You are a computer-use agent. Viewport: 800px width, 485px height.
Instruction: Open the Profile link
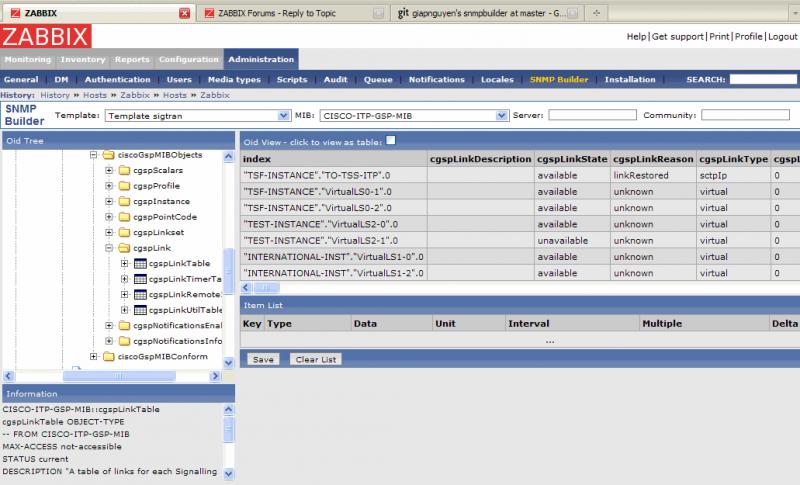pos(748,37)
